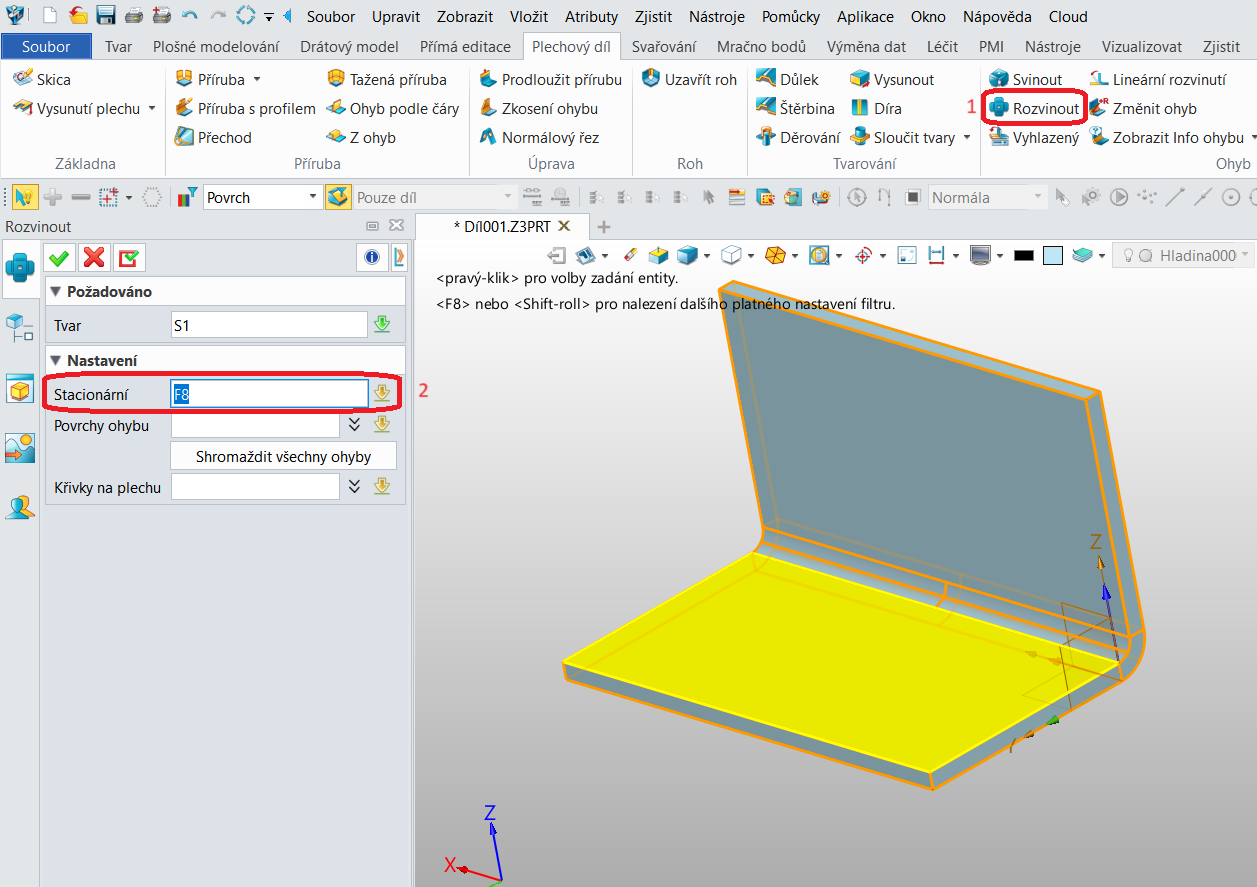
Task: Click the Vyhlazený tool
Action: coord(1033,137)
